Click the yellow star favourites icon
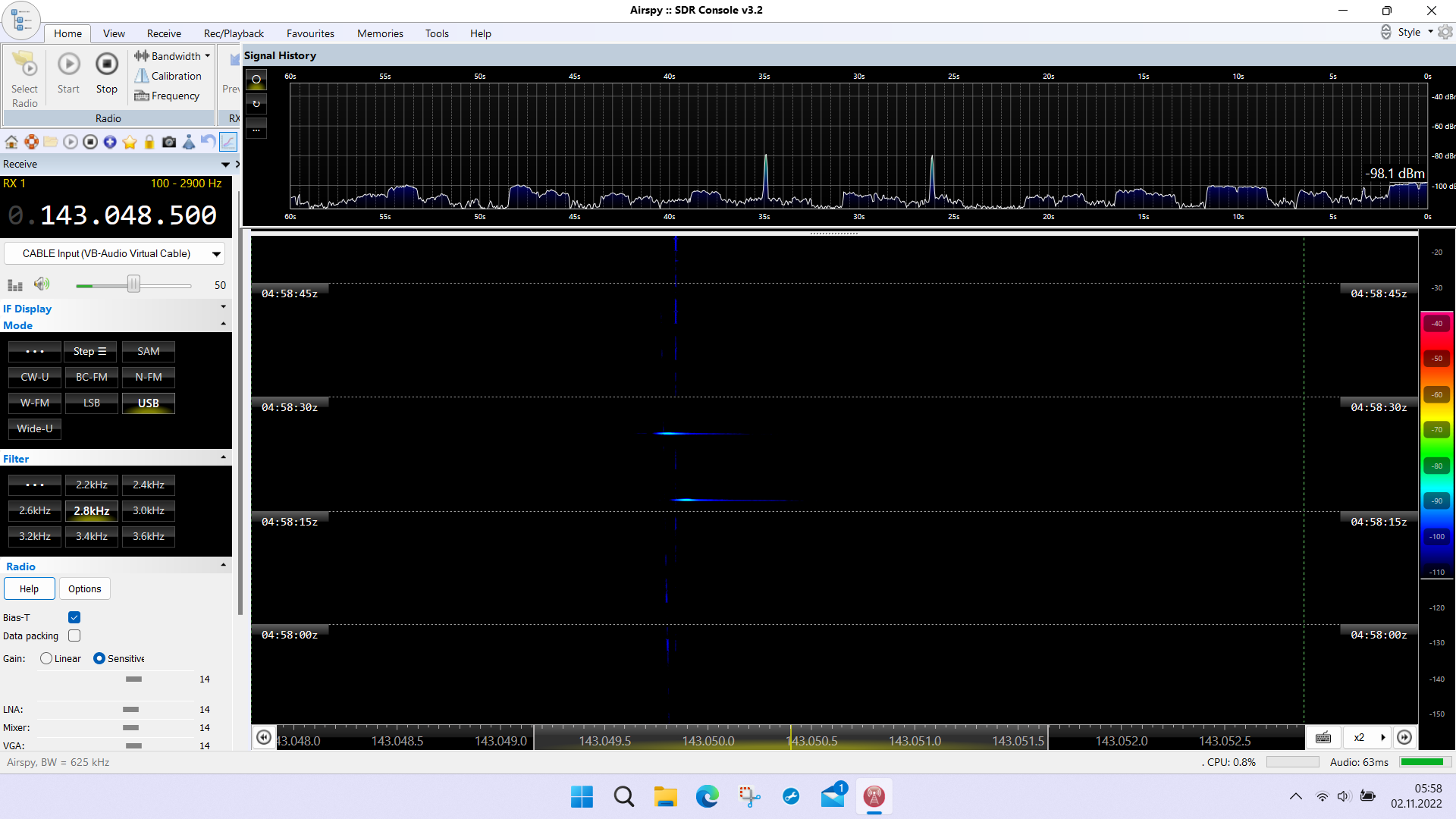This screenshot has height=819, width=1456. (x=130, y=142)
